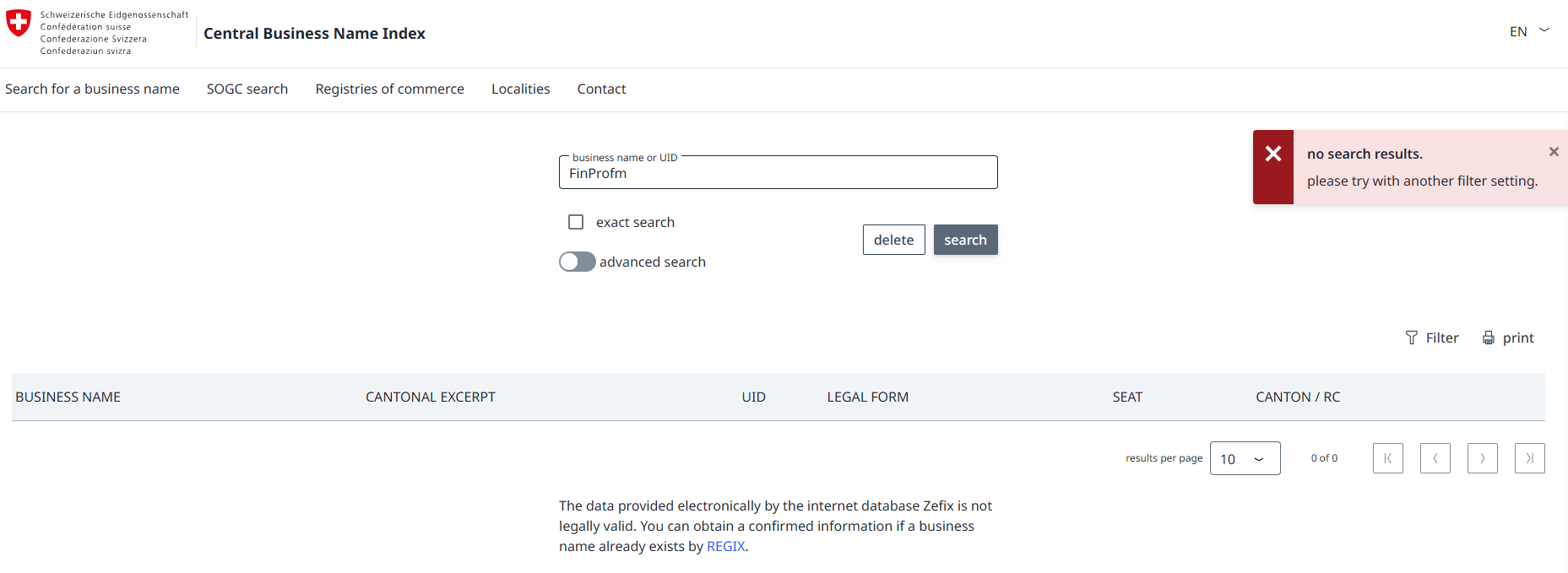The image size is (1568, 573).
Task: Open Registries of commerce page
Action: click(389, 89)
